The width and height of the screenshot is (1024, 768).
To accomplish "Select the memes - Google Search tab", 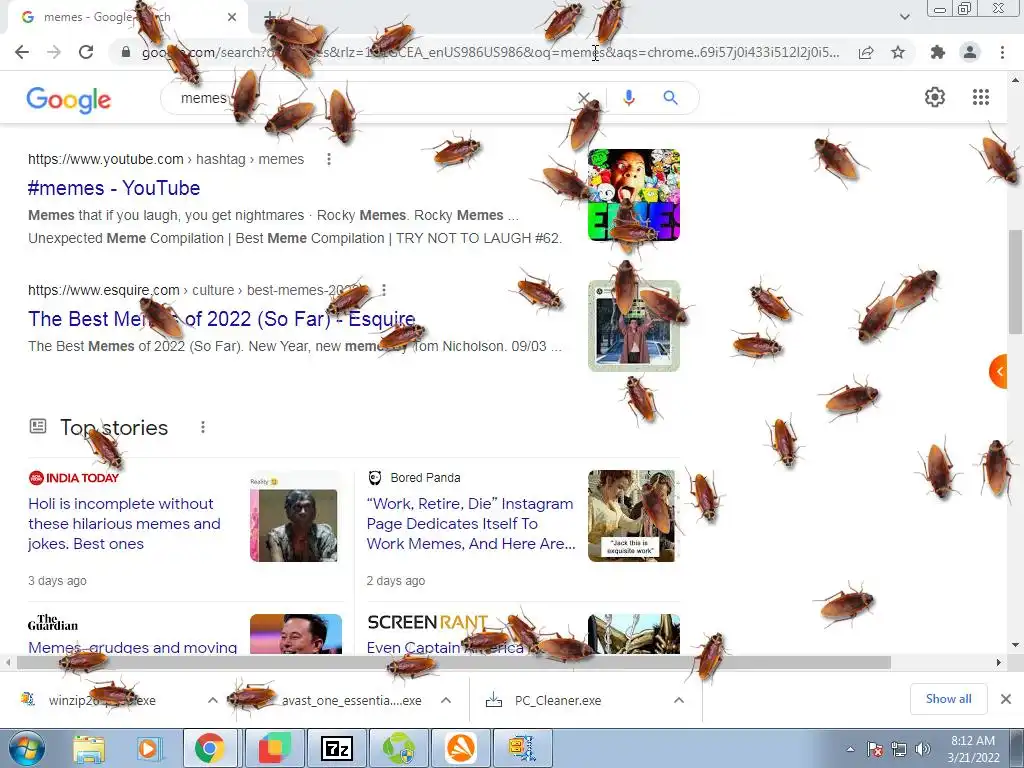I will coord(128,18).
